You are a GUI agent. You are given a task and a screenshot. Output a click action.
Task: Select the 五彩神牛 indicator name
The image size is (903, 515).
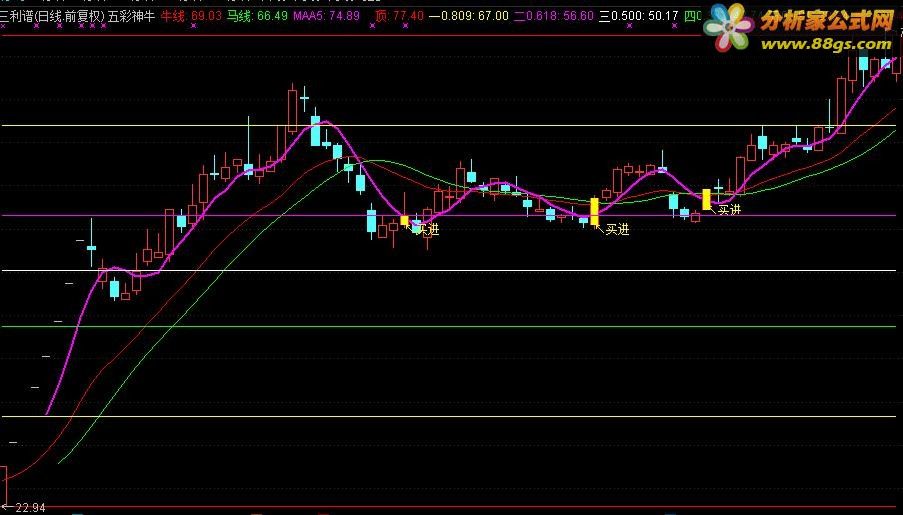tap(131, 16)
